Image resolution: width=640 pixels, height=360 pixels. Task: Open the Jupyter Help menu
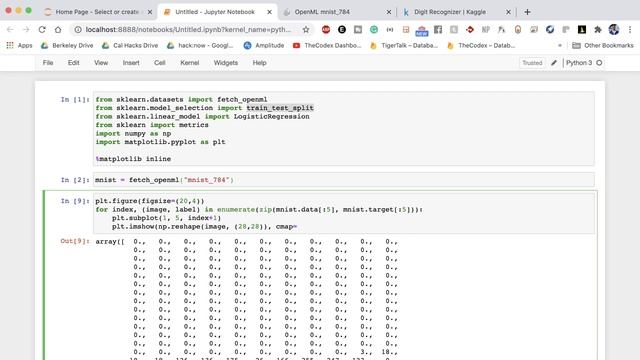(x=259, y=63)
